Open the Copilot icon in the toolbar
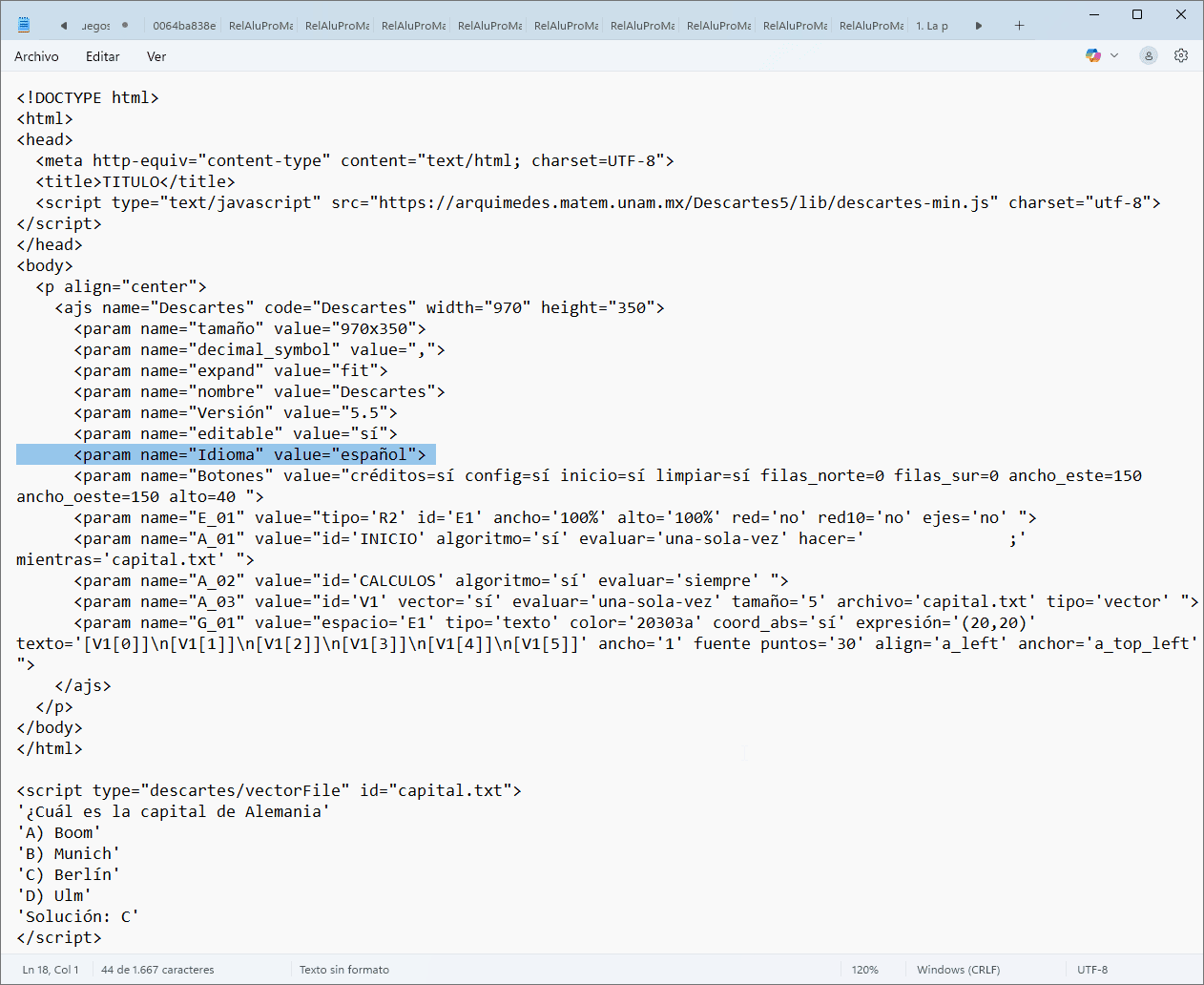This screenshot has width=1204, height=985. pos(1092,56)
